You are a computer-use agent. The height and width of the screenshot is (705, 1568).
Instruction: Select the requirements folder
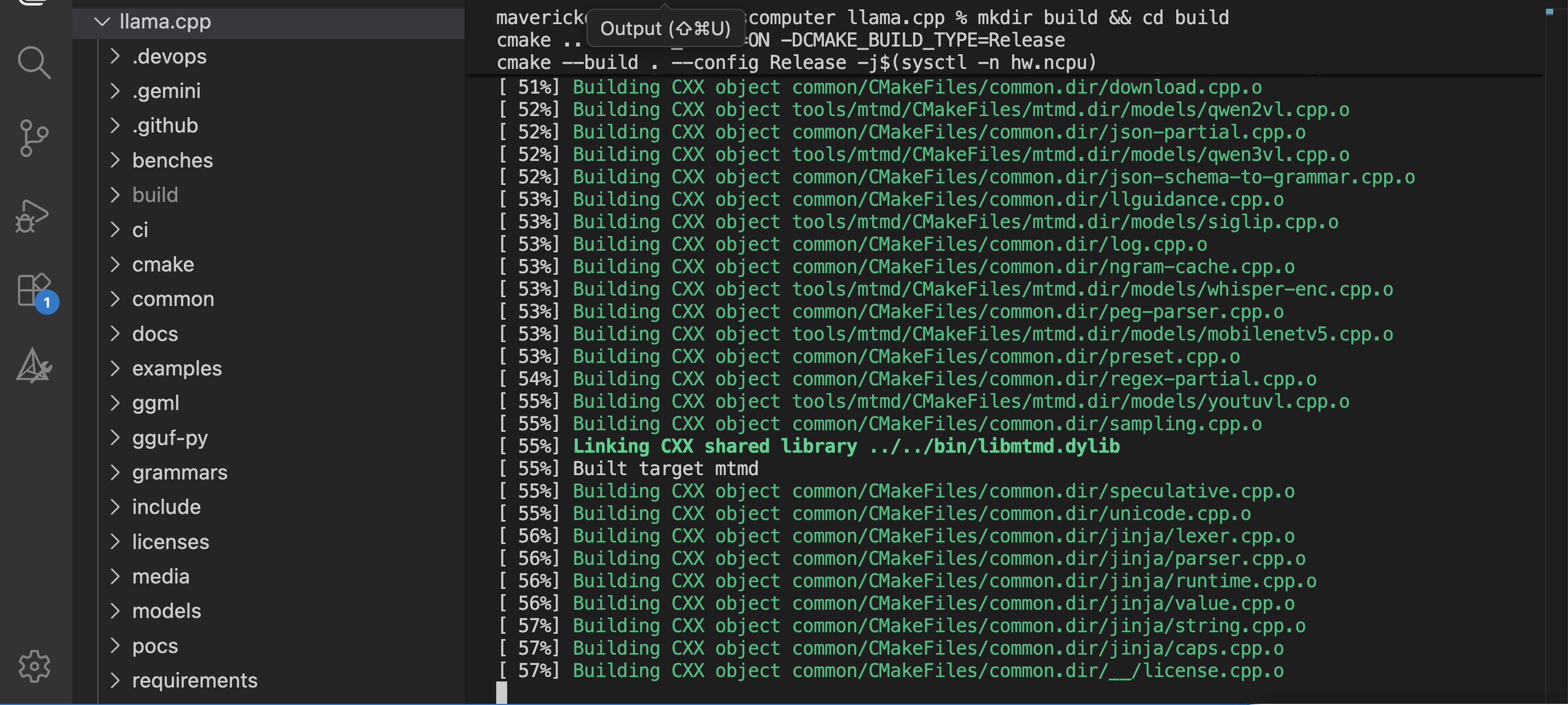click(x=194, y=680)
